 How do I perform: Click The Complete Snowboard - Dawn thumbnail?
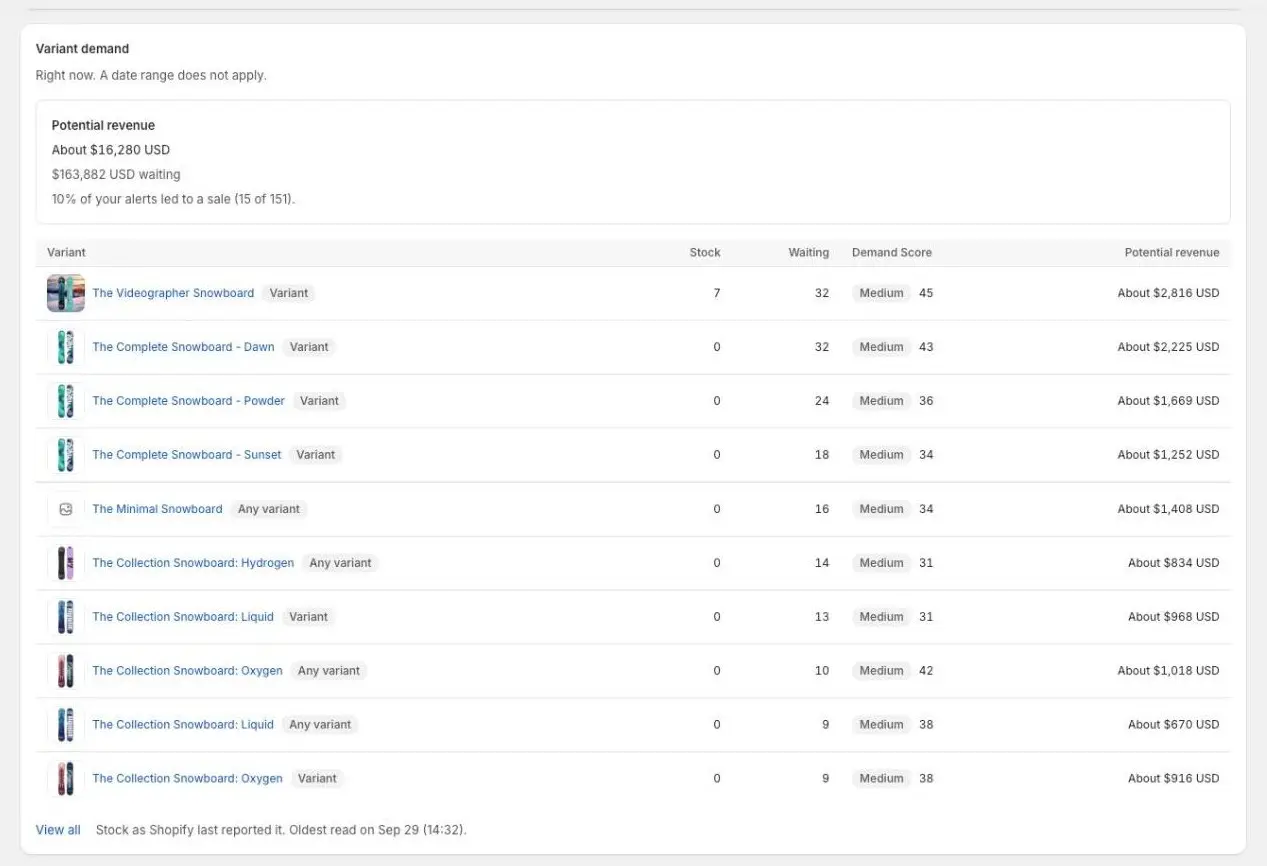[66, 347]
